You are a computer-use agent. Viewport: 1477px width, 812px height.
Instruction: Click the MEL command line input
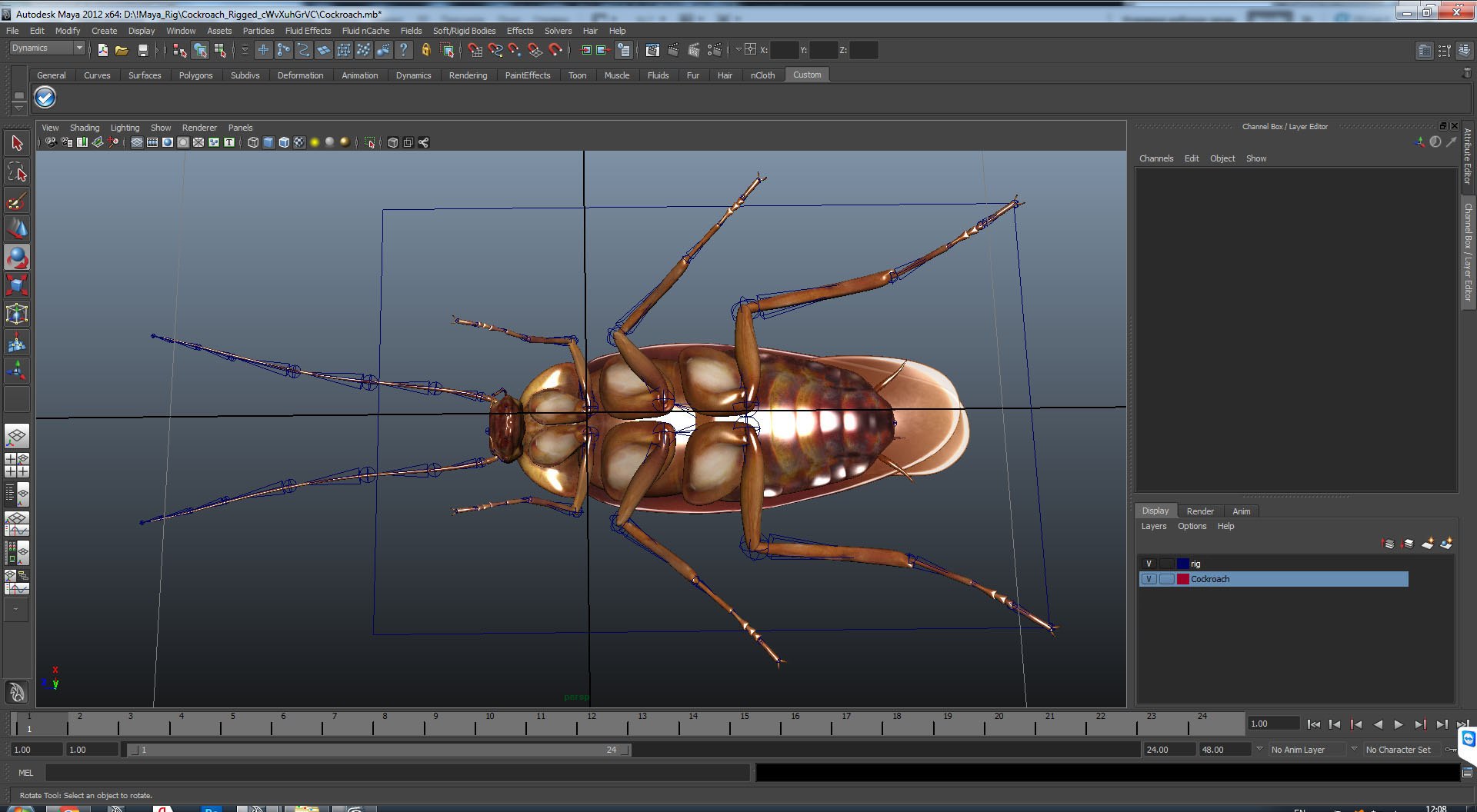point(397,773)
